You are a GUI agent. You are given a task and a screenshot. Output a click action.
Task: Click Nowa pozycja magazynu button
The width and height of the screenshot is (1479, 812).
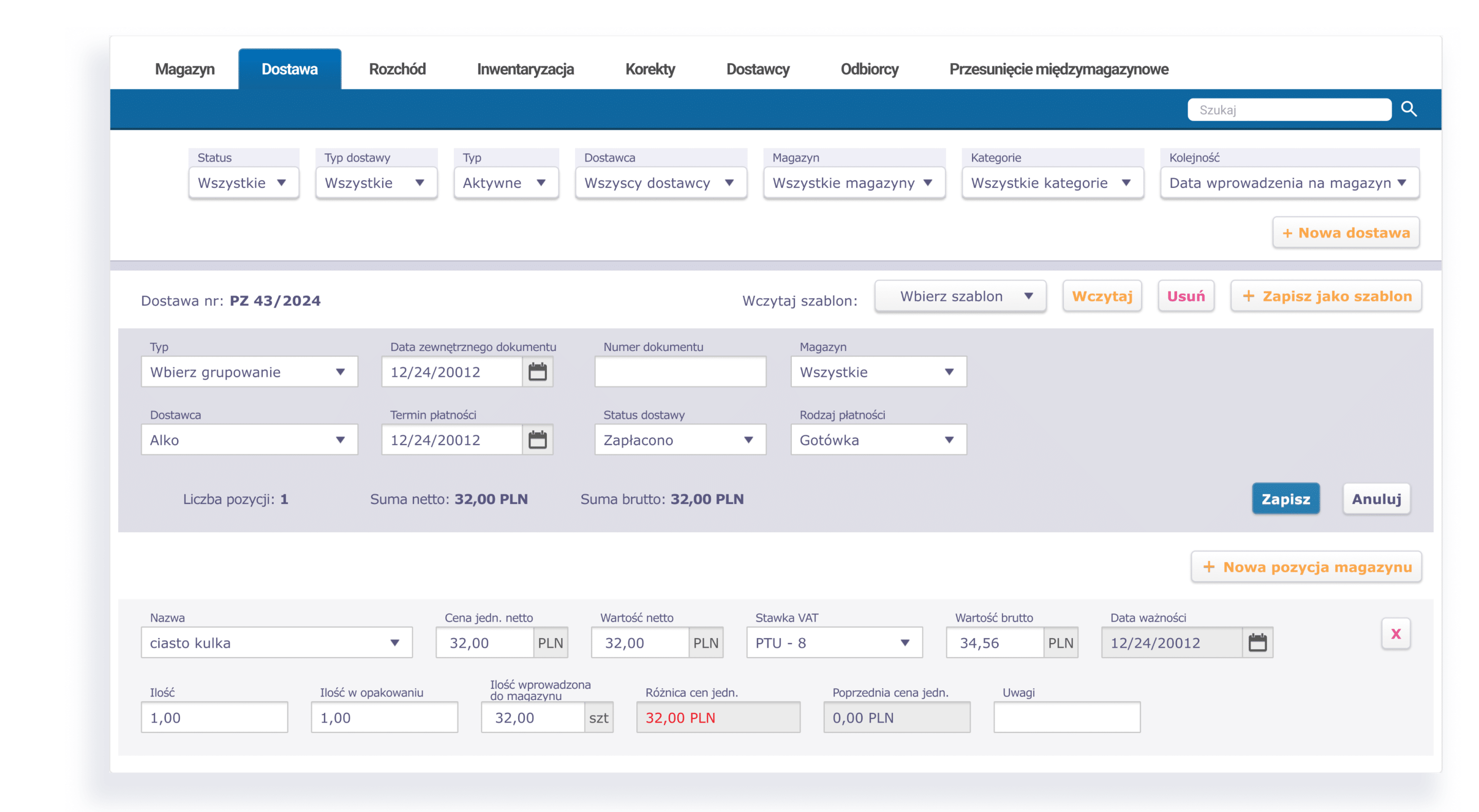(x=1306, y=567)
